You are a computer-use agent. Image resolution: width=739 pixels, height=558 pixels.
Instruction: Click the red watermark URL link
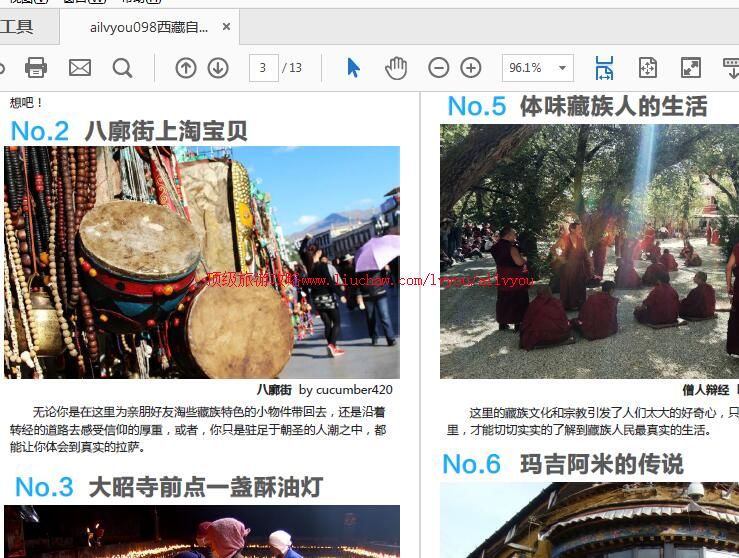[x=370, y=281]
